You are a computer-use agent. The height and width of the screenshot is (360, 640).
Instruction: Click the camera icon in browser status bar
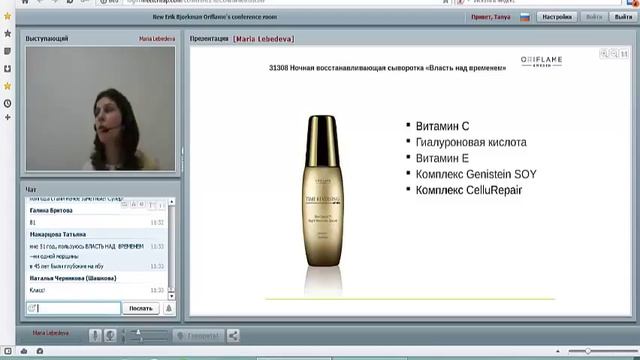[40, 351]
